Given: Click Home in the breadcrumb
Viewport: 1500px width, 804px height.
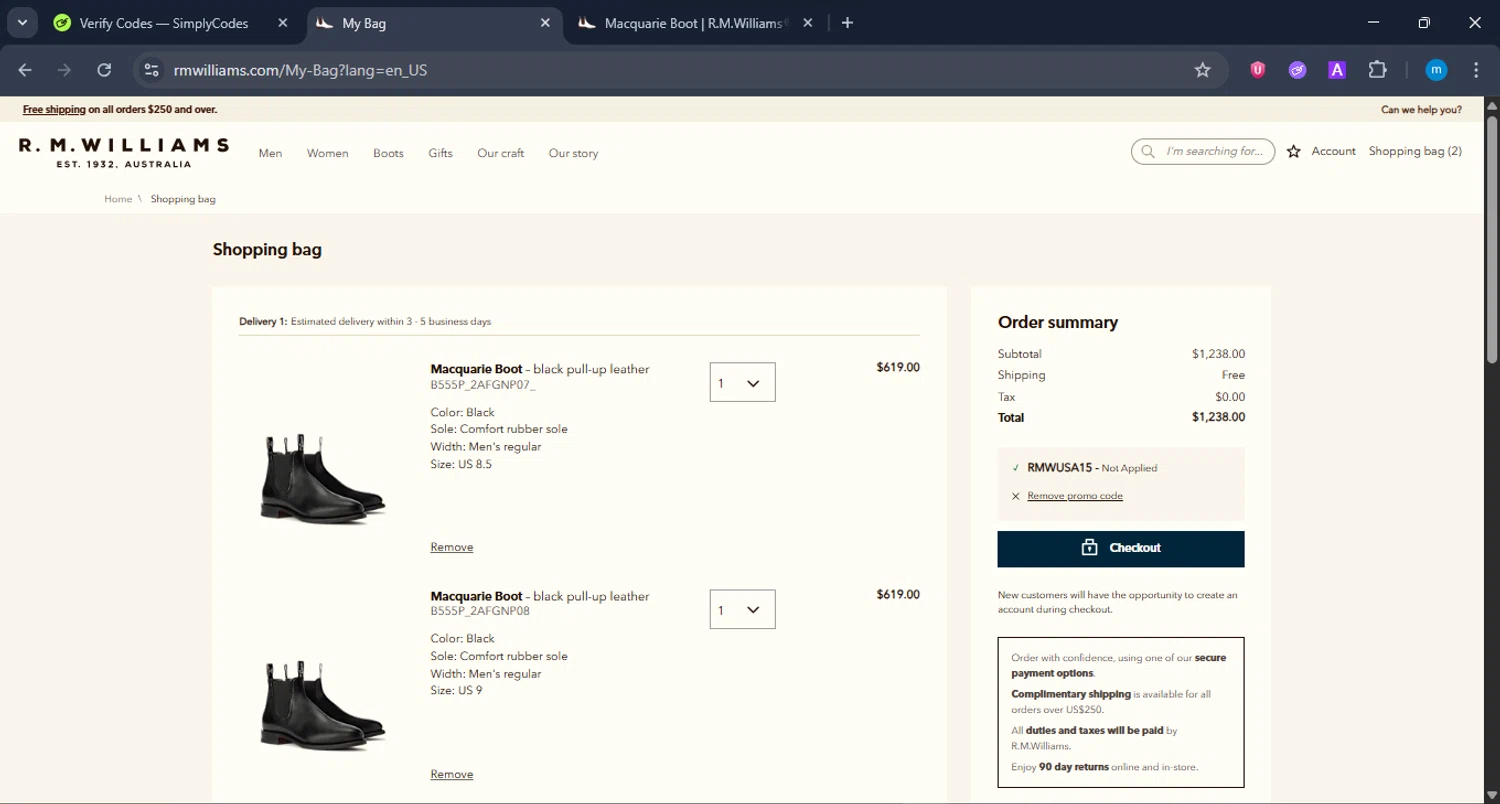Looking at the screenshot, I should click(118, 199).
